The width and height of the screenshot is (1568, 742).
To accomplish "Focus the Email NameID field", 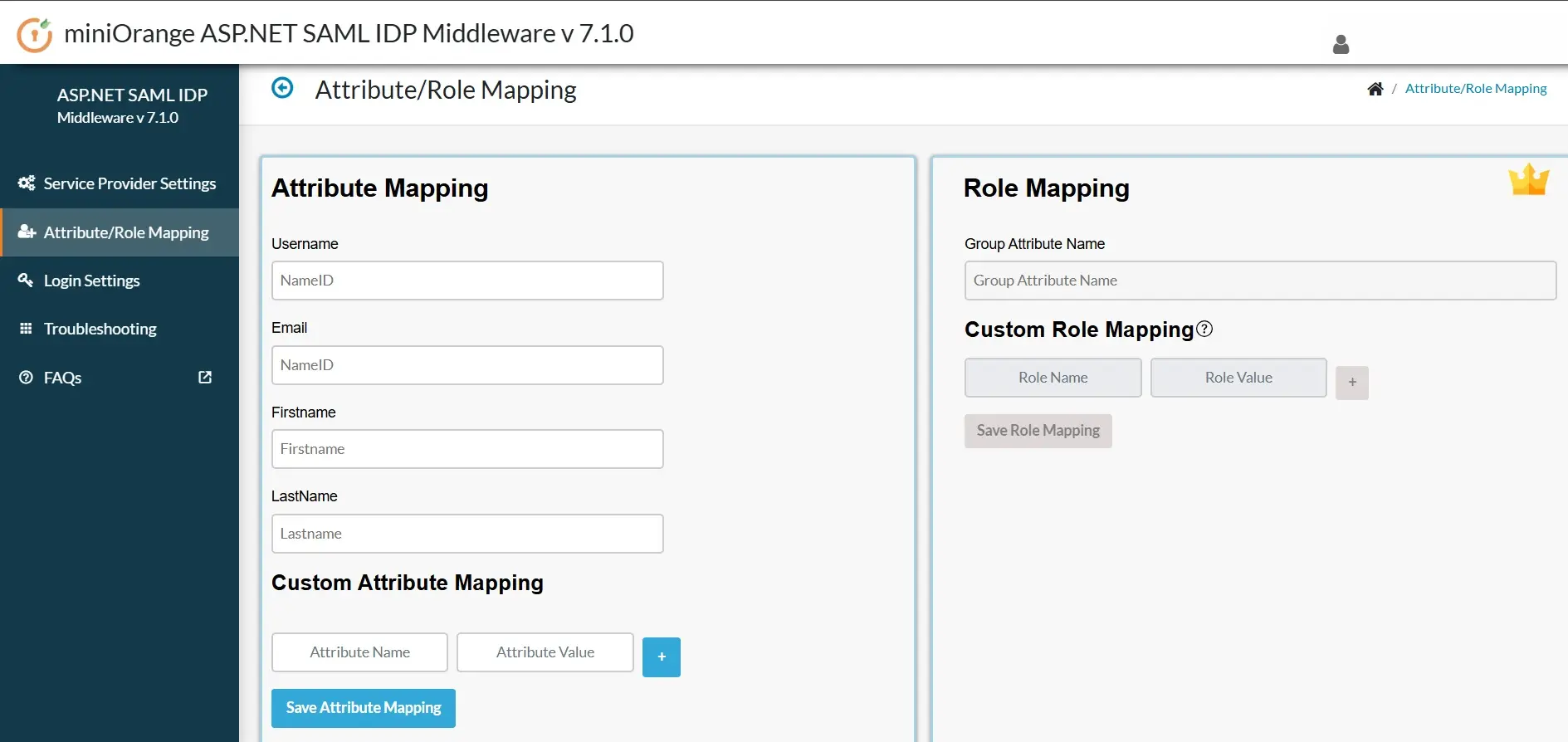I will click(x=467, y=365).
